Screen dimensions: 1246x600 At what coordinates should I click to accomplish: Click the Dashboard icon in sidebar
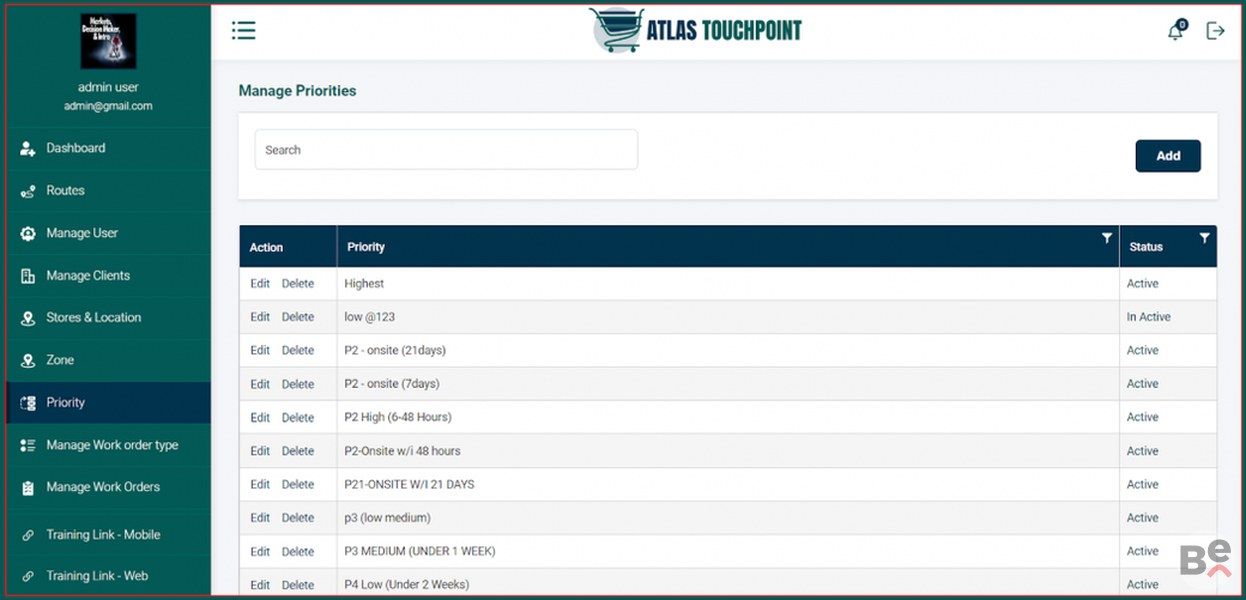[28, 148]
